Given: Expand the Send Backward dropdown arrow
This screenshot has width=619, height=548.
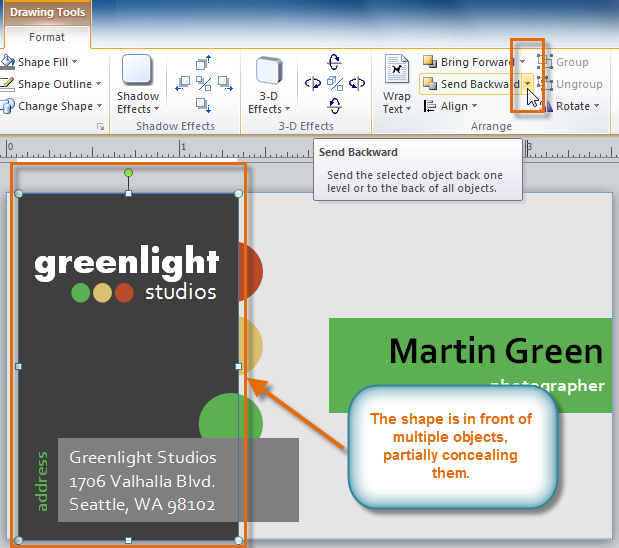Looking at the screenshot, I should pyautogui.click(x=527, y=85).
